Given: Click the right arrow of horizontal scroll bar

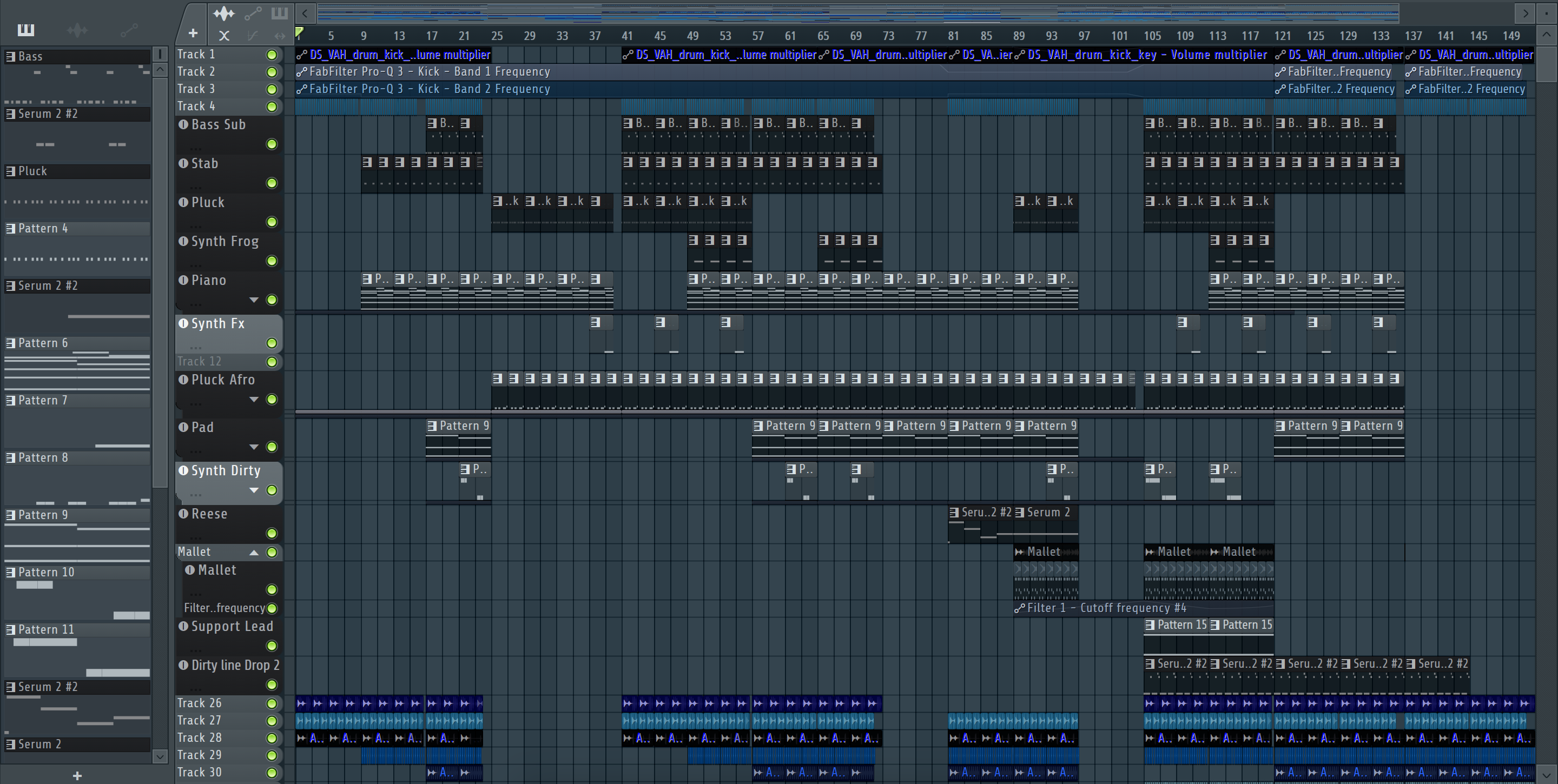Looking at the screenshot, I should (1526, 12).
